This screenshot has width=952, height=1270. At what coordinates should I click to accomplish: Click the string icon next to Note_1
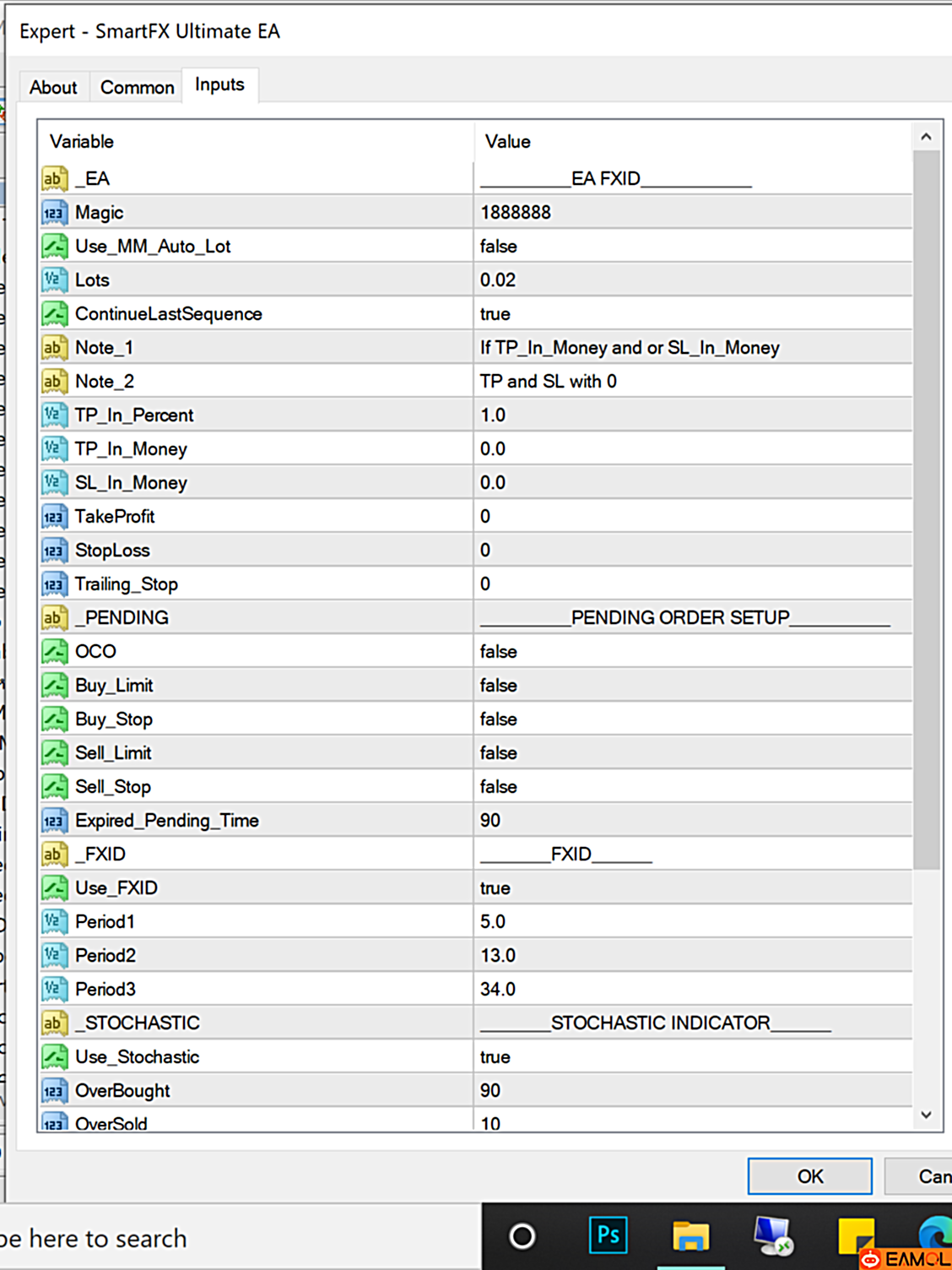click(x=54, y=347)
